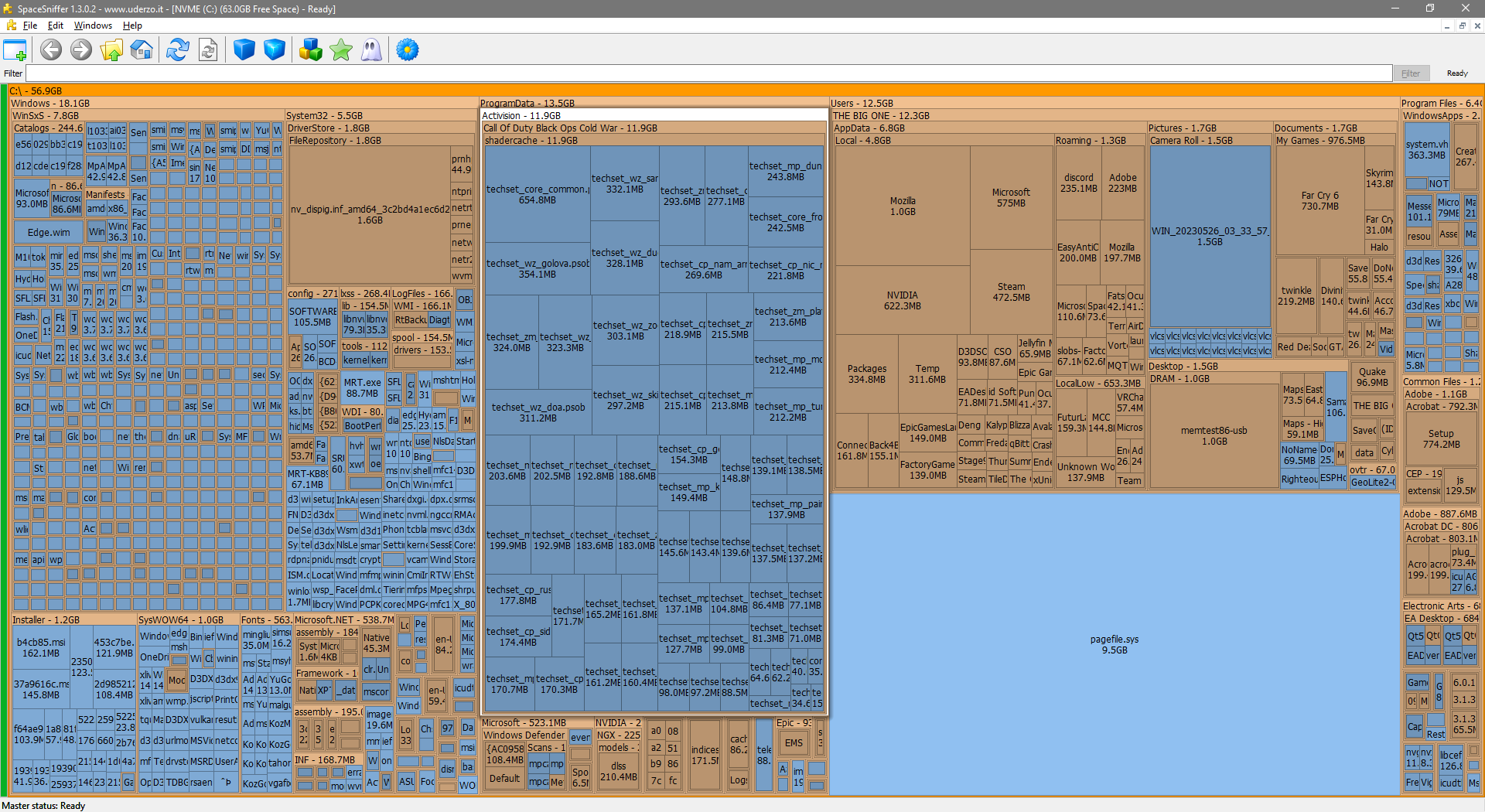Viewport: 1485px width, 812px height.
Task: Go back with the left arrow icon
Action: (51, 50)
